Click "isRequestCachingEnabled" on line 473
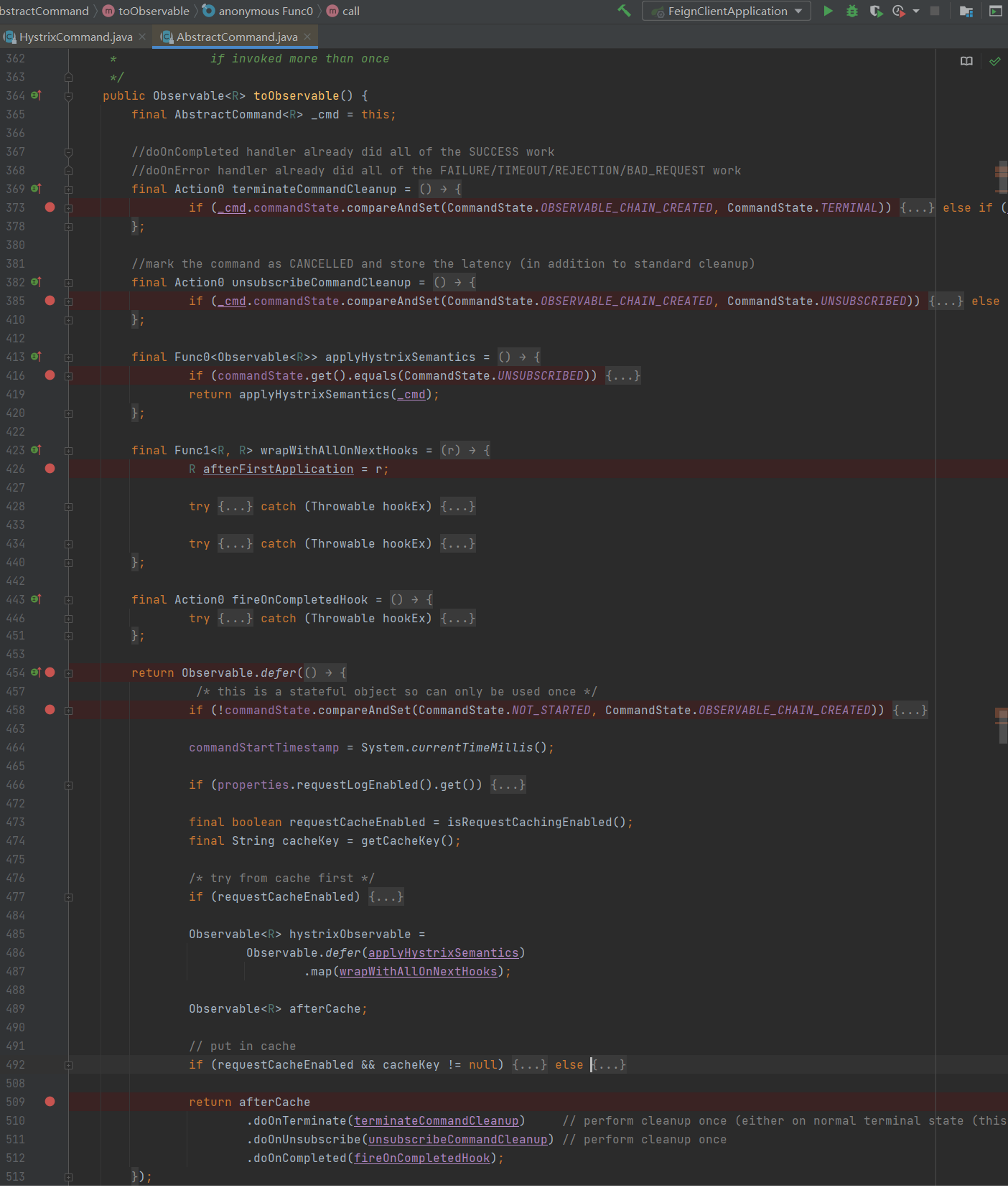This screenshot has height=1190, width=1008. 529,822
